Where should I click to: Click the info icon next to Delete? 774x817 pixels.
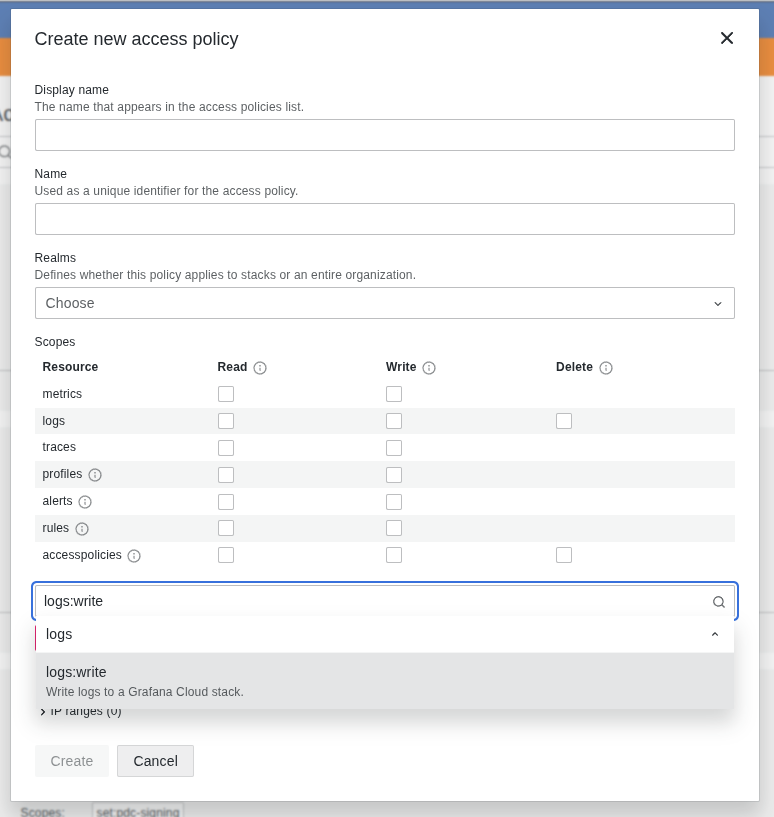point(606,368)
